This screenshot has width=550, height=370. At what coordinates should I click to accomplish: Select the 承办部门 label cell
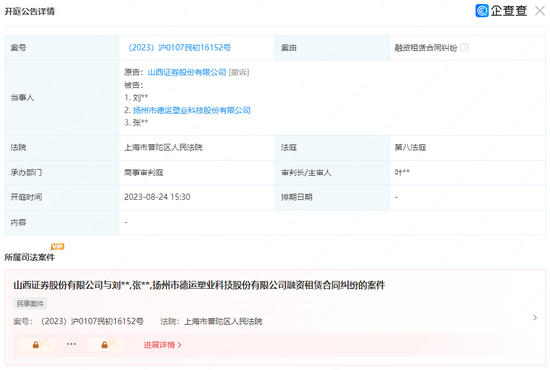click(x=61, y=172)
